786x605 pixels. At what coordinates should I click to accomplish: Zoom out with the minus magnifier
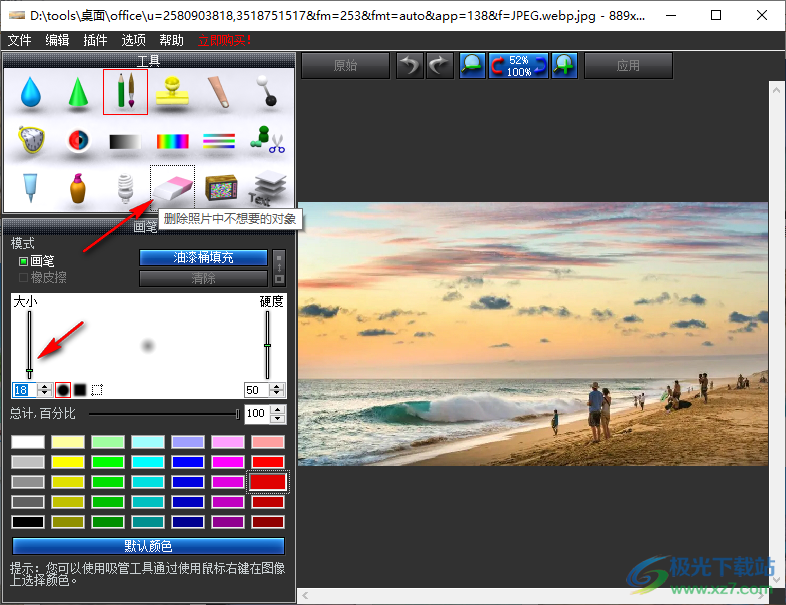coord(472,66)
